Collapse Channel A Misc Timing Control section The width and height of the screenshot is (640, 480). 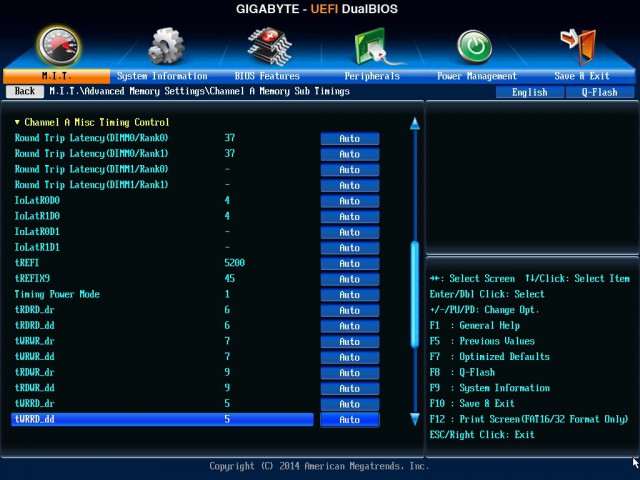coord(92,122)
